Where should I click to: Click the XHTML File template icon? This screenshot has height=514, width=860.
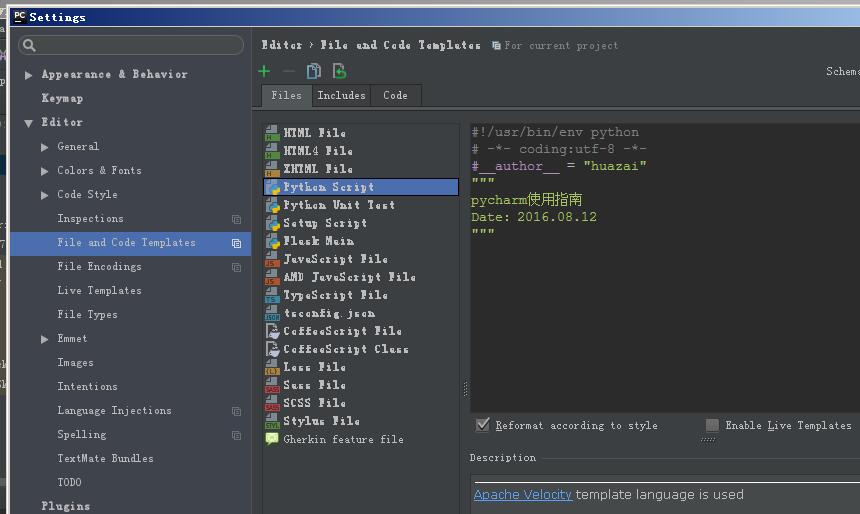coord(272,169)
